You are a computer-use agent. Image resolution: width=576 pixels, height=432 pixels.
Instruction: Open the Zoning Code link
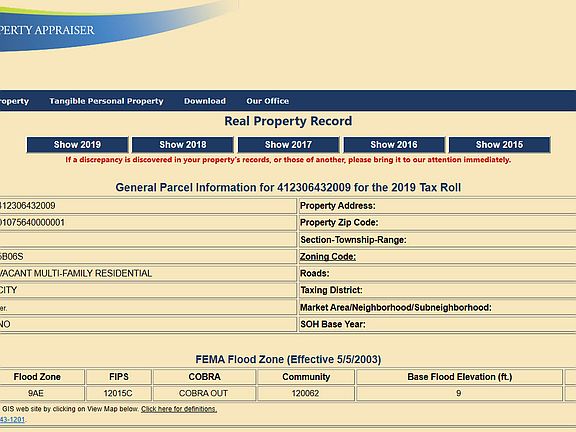(x=328, y=256)
